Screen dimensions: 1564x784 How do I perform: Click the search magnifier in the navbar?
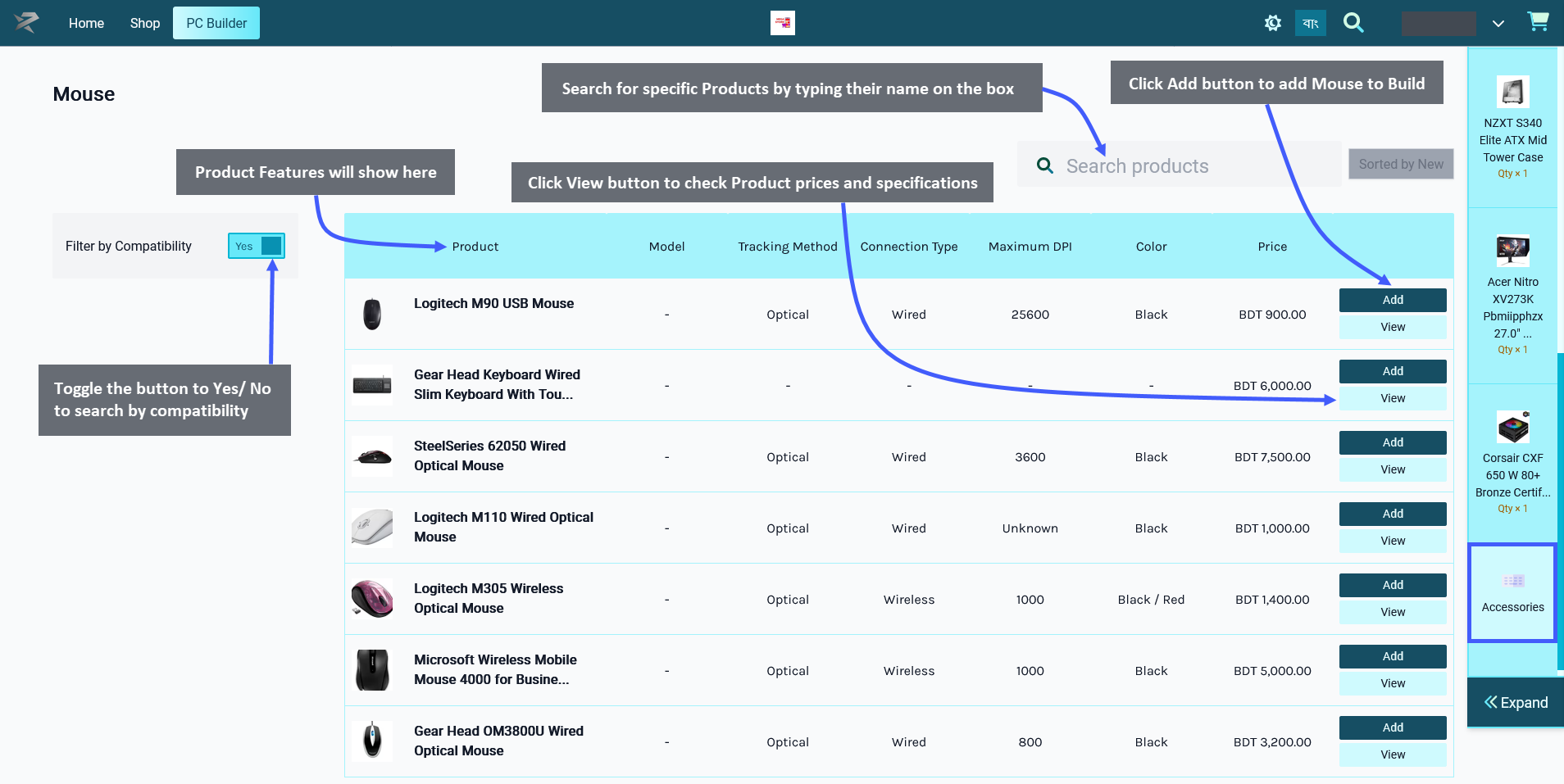pyautogui.click(x=1353, y=23)
